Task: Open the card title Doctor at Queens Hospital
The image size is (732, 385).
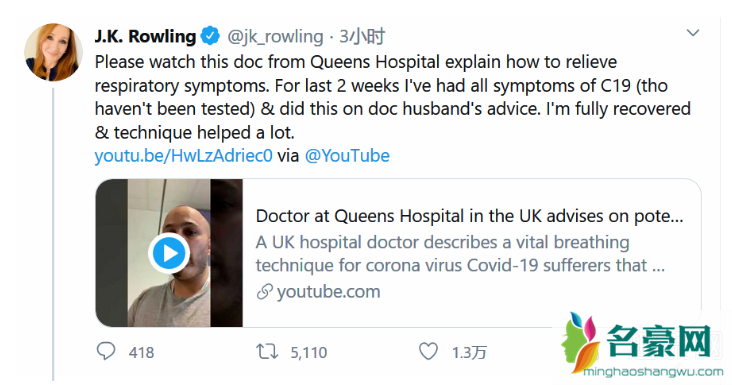Action: tap(470, 216)
